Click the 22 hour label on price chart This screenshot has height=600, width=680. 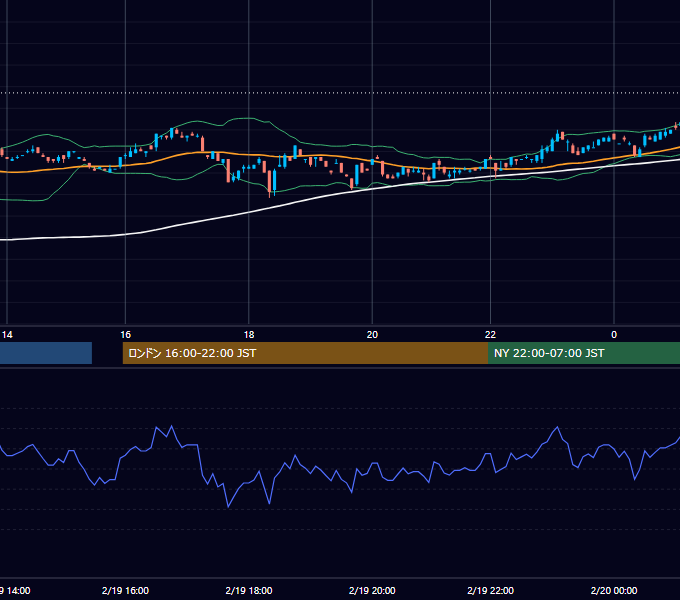pyautogui.click(x=490, y=335)
